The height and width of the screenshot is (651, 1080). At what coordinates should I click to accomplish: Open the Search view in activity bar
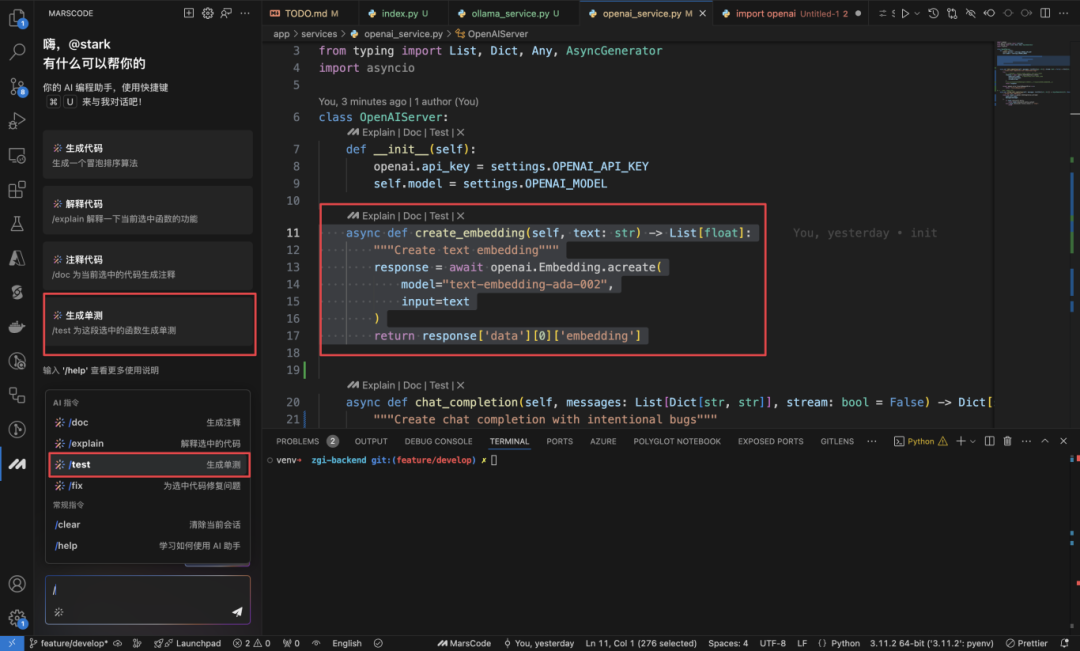[17, 52]
